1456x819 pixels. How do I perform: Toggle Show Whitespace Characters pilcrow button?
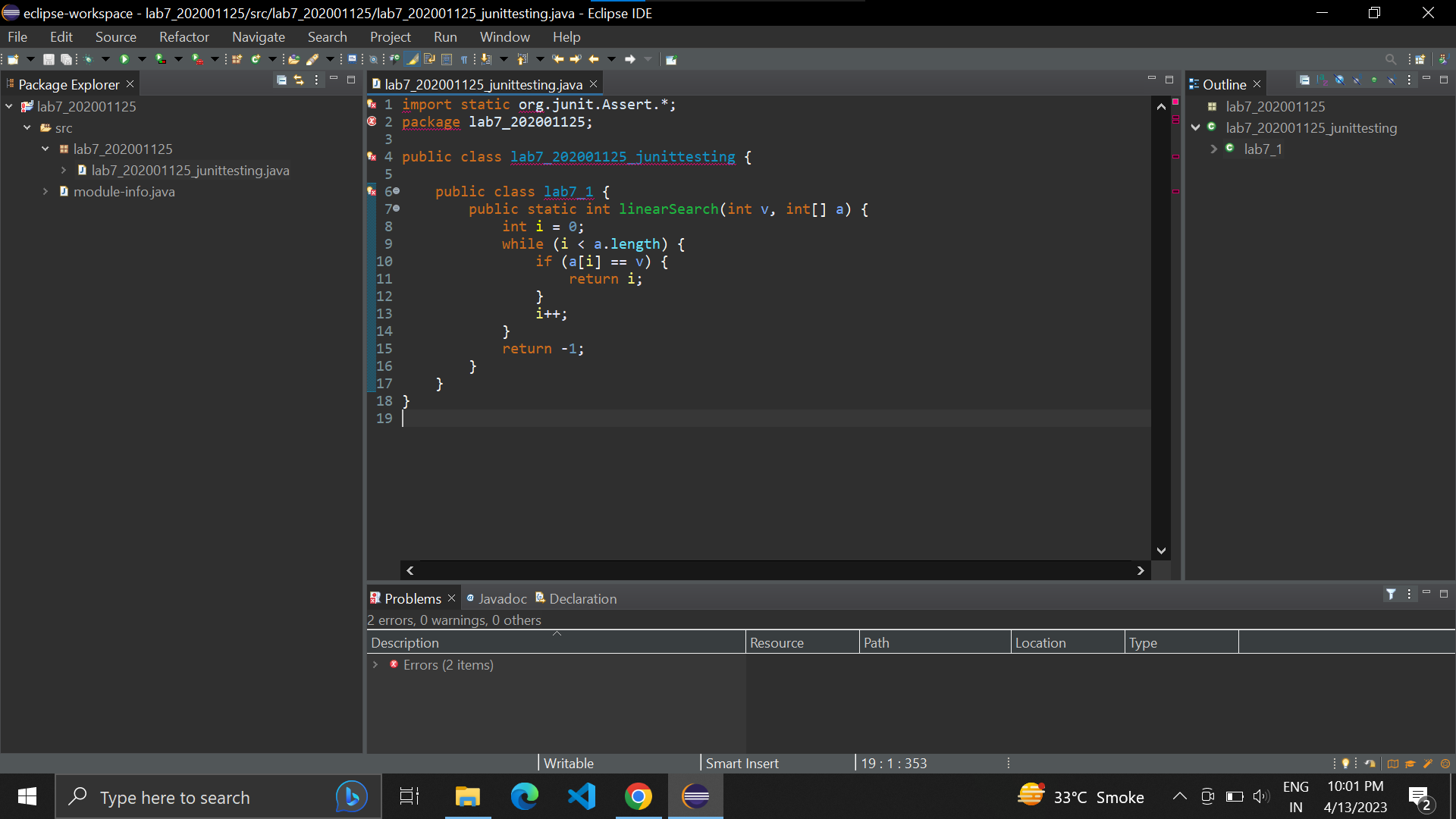(x=464, y=59)
